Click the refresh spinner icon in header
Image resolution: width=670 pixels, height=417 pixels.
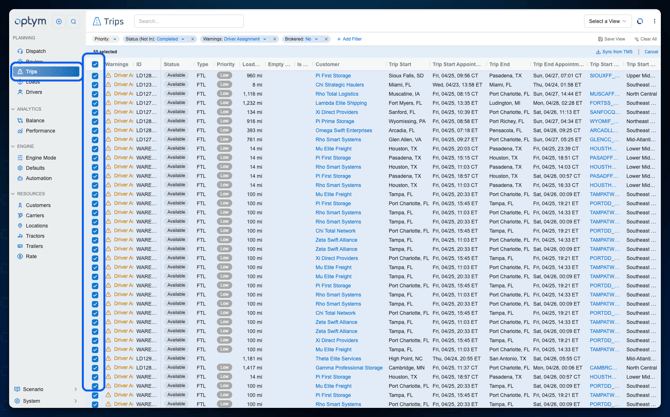pos(640,21)
